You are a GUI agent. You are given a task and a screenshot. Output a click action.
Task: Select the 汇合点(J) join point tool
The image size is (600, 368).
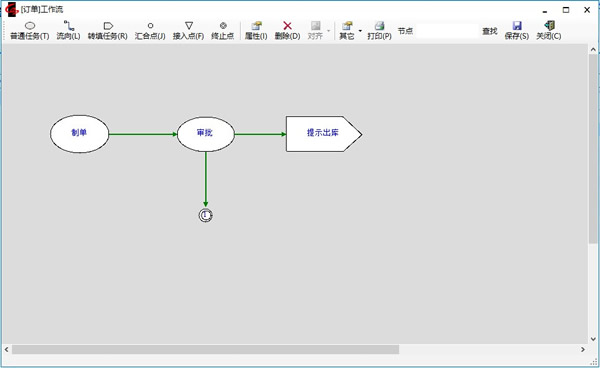click(150, 31)
